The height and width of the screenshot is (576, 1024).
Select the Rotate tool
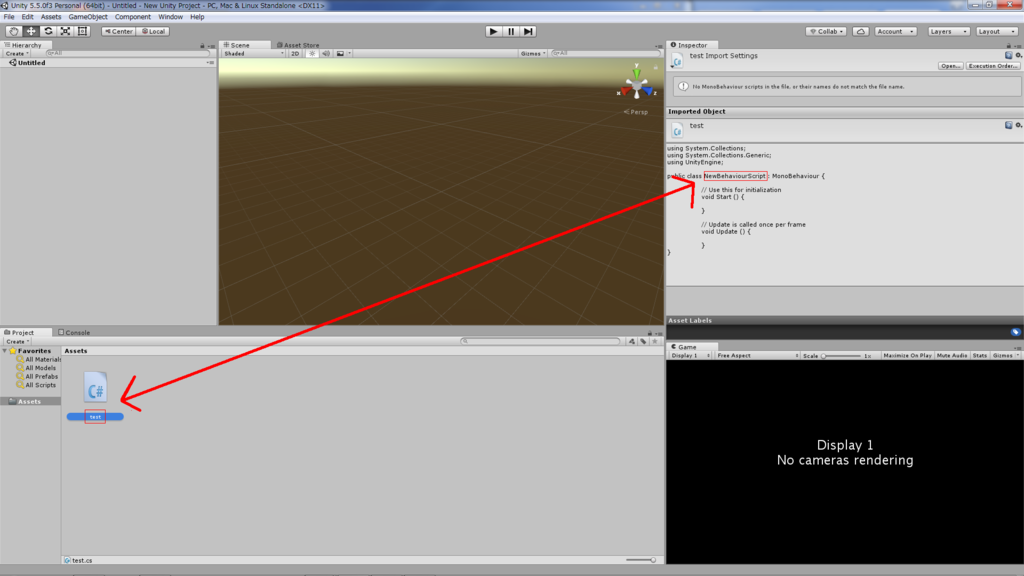pyautogui.click(x=48, y=31)
